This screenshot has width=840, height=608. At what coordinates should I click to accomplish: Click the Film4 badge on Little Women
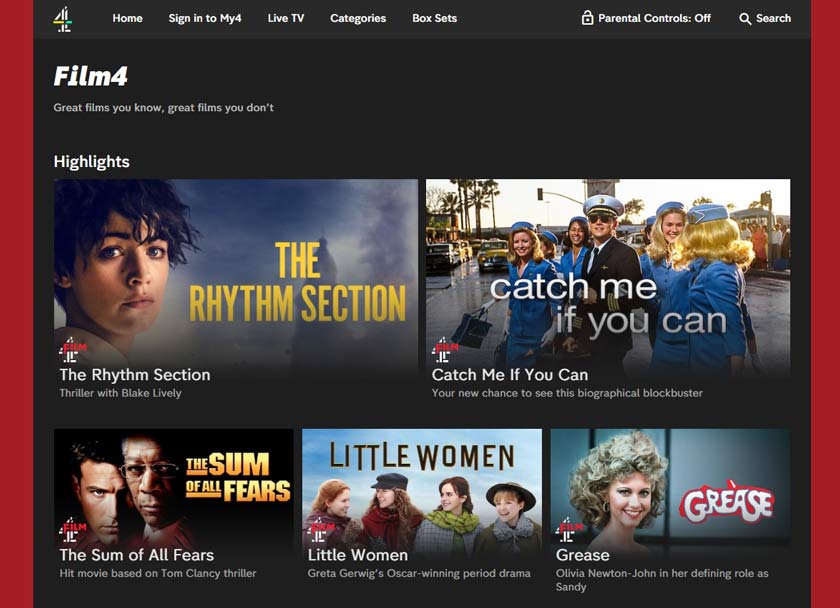click(x=319, y=528)
